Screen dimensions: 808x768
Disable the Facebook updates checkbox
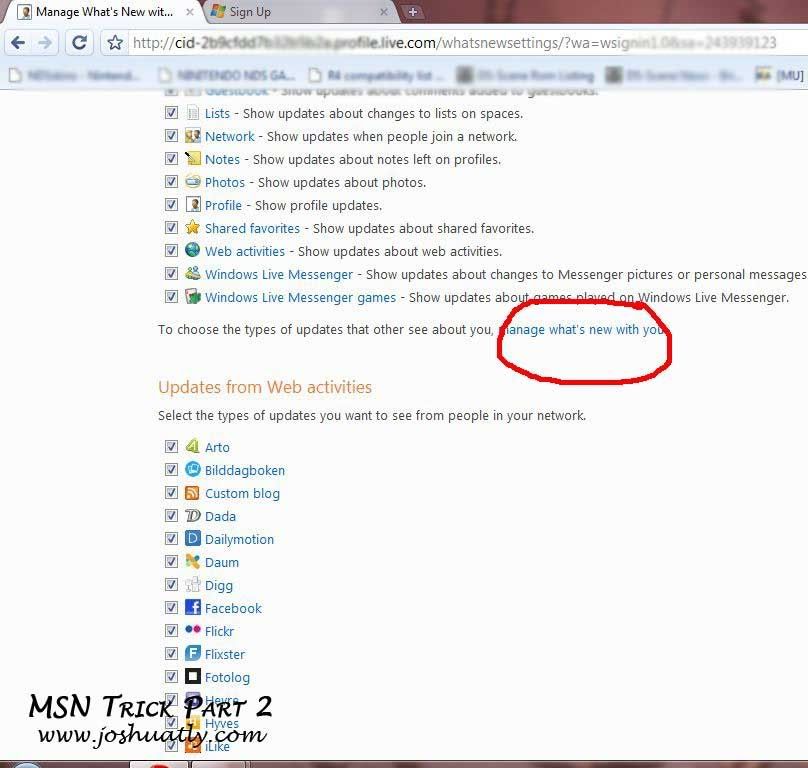coord(171,608)
